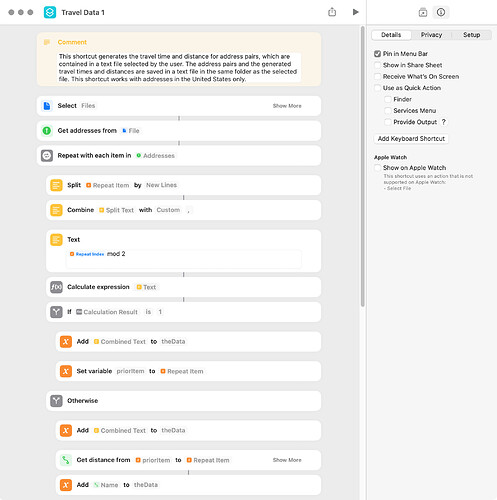Open the action library icon
Viewport: 497px width, 500px height.
(x=423, y=12)
